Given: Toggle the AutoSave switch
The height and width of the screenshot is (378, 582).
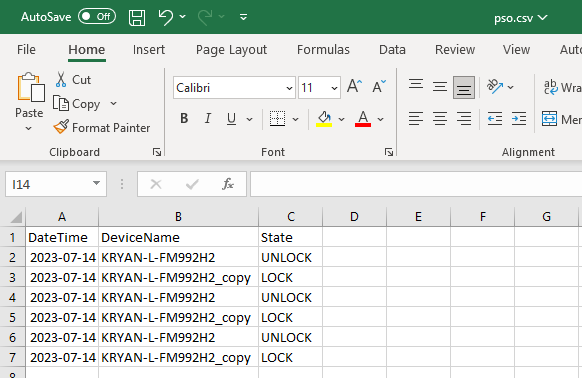Looking at the screenshot, I should [x=97, y=17].
